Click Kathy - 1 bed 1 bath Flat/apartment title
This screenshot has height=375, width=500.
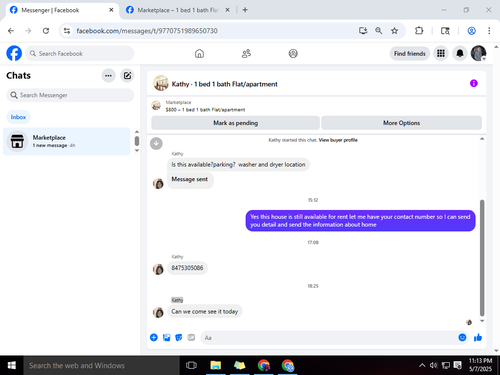click(x=224, y=84)
